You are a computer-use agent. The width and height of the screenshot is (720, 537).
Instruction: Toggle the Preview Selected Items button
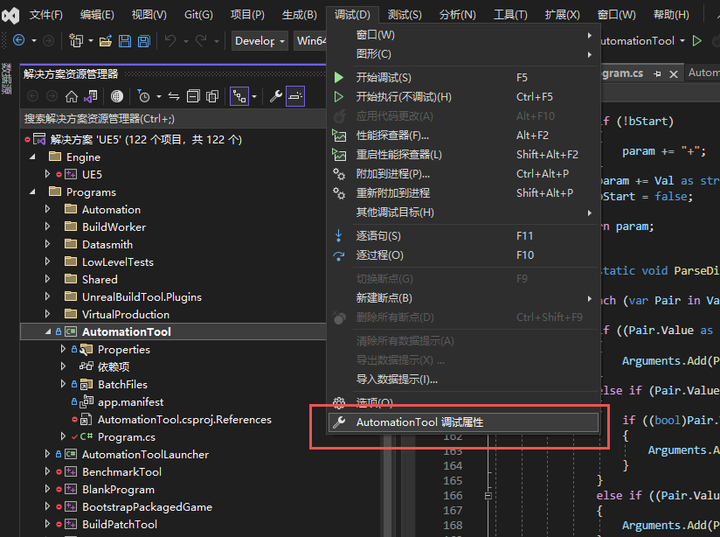295,96
